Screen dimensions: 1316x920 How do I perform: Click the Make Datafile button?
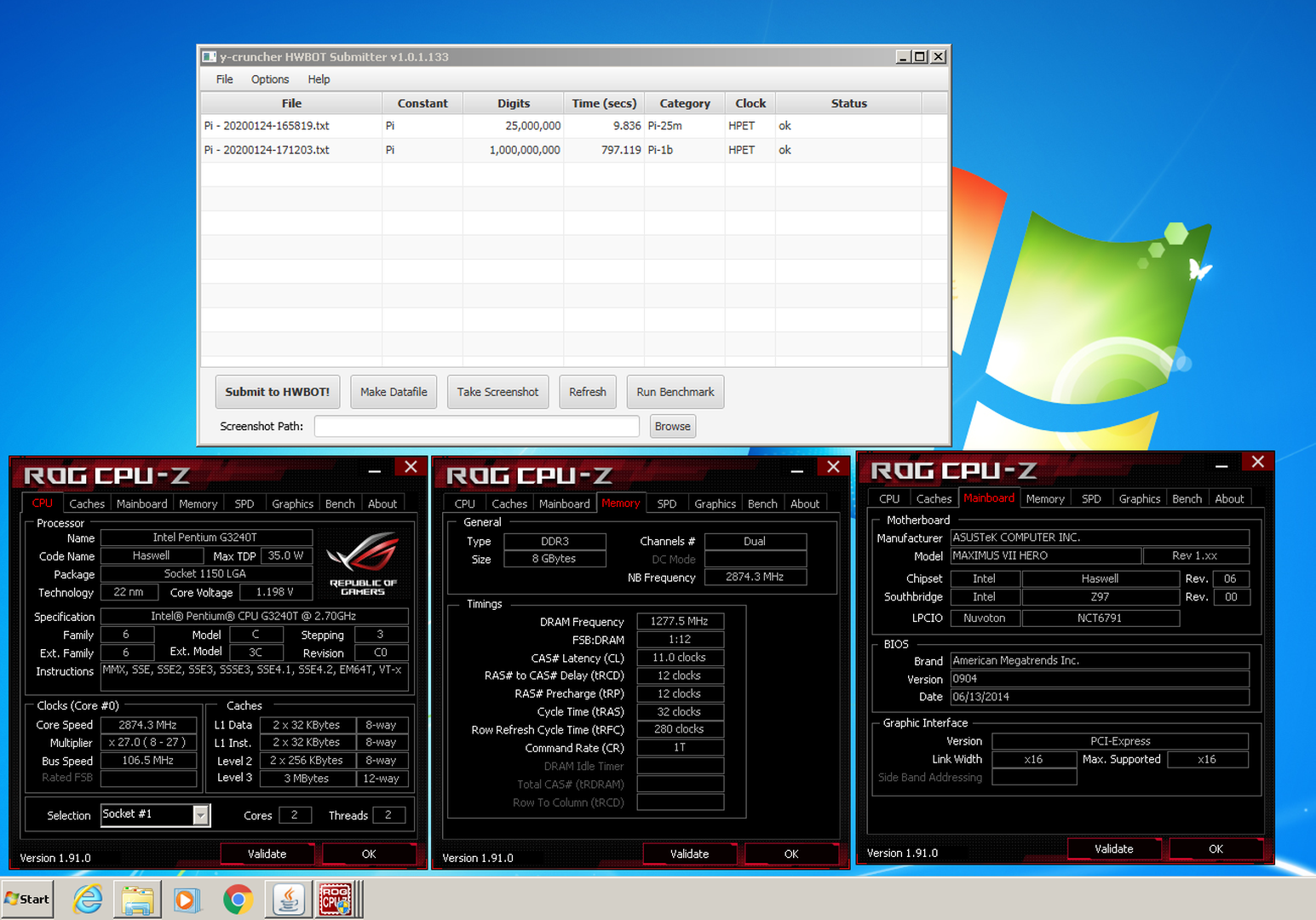[394, 392]
